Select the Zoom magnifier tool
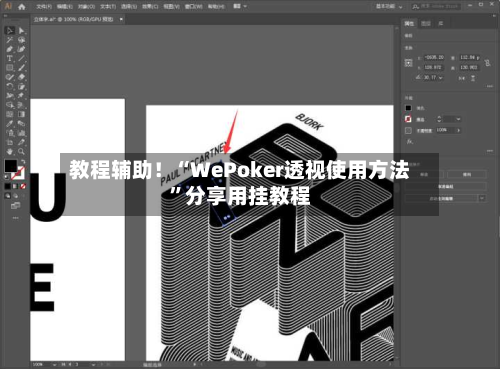The height and width of the screenshot is (369, 500). (21, 152)
